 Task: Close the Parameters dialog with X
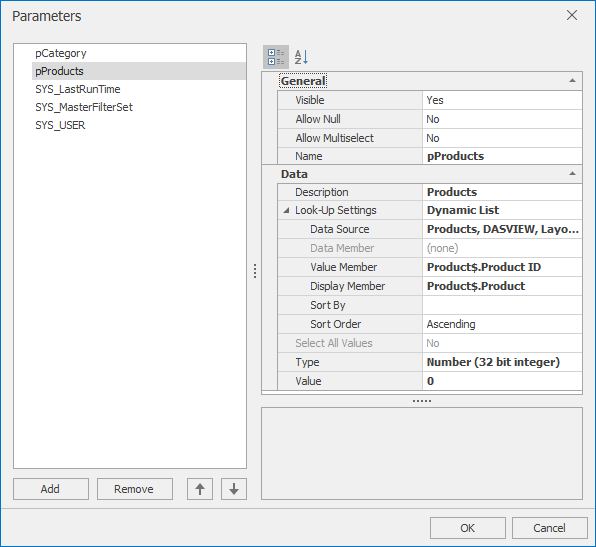tap(572, 16)
